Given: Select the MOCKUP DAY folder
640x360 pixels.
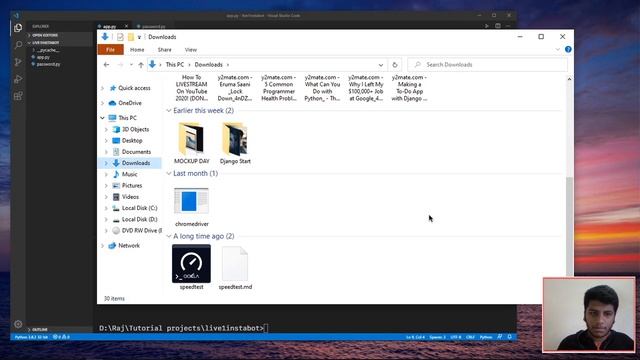Looking at the screenshot, I should click(x=191, y=143).
